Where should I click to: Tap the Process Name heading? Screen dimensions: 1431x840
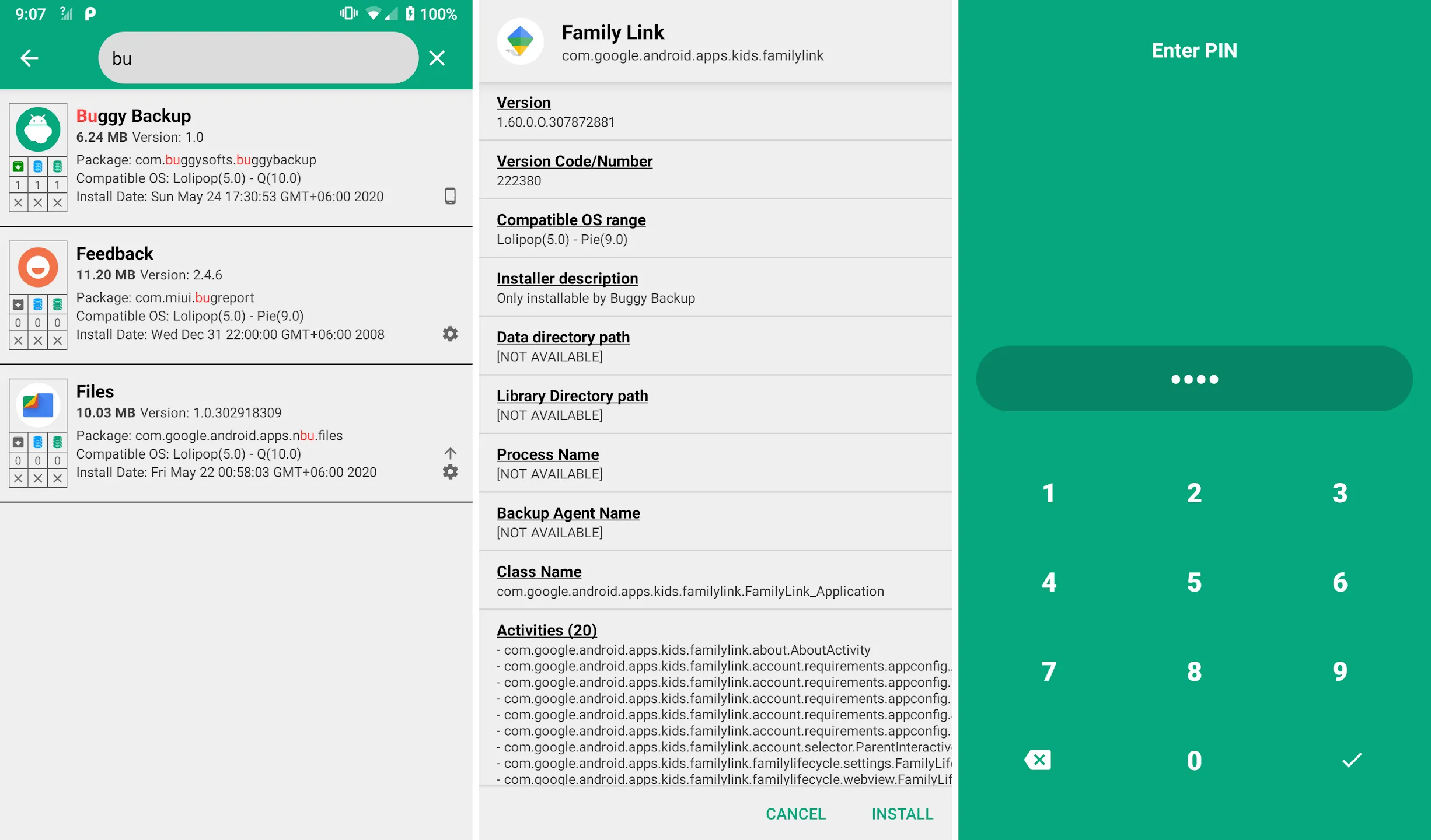point(547,454)
